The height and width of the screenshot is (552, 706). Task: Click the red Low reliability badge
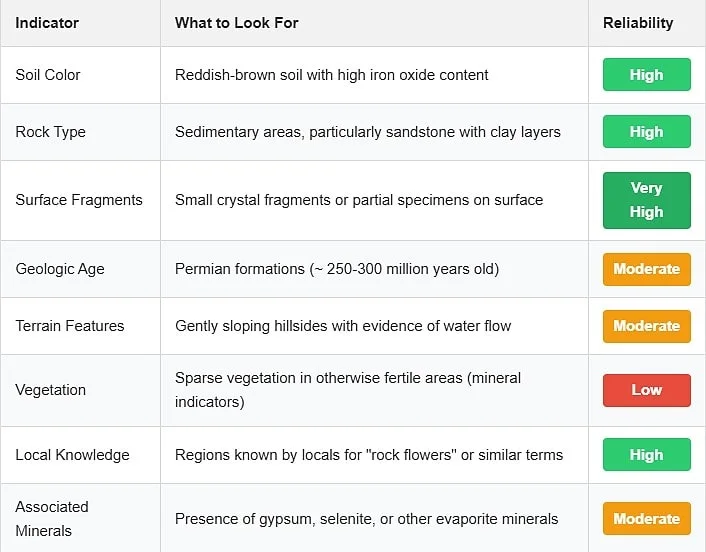coord(647,390)
